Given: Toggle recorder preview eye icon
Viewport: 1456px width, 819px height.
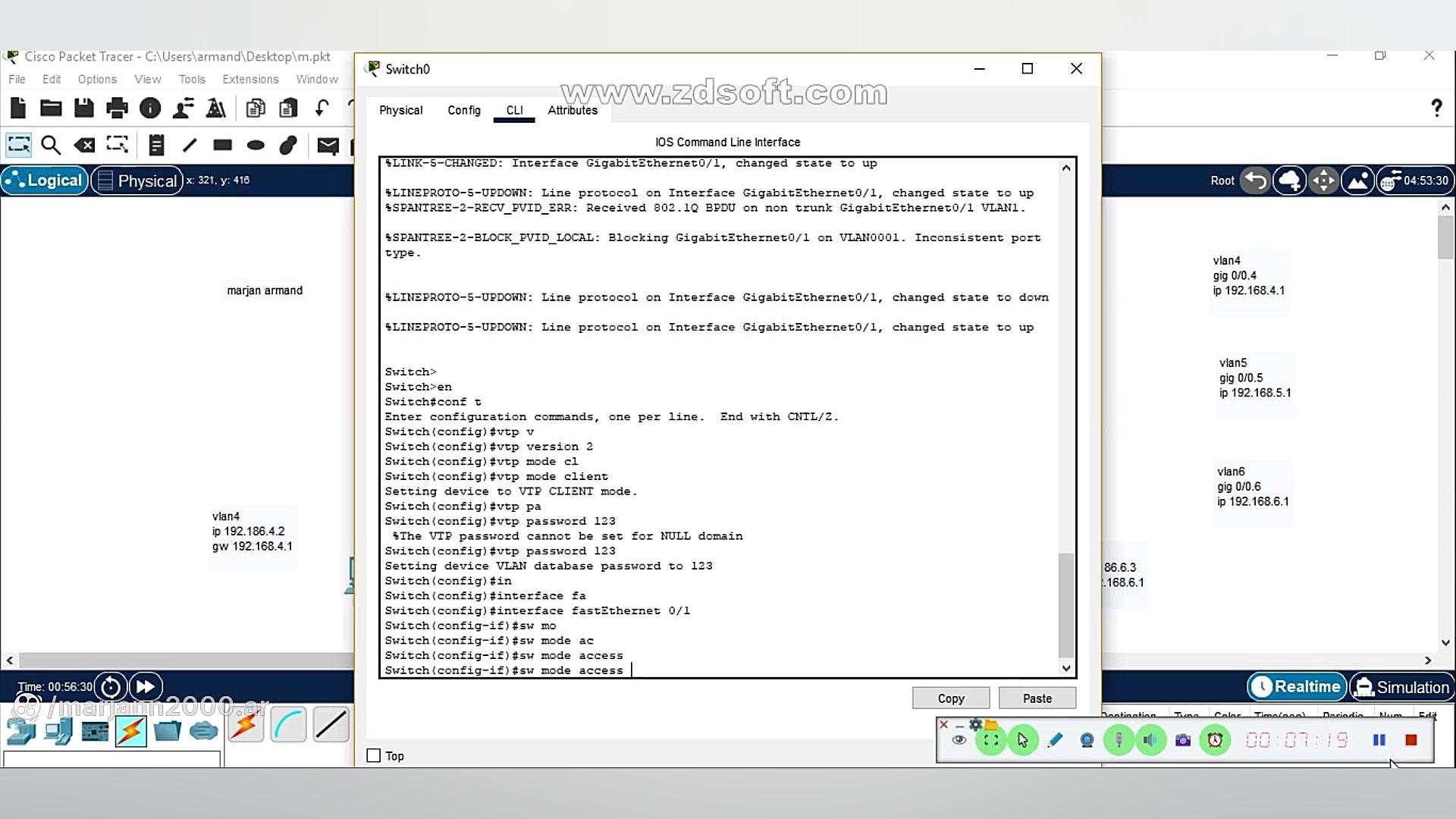Looking at the screenshot, I should tap(959, 740).
